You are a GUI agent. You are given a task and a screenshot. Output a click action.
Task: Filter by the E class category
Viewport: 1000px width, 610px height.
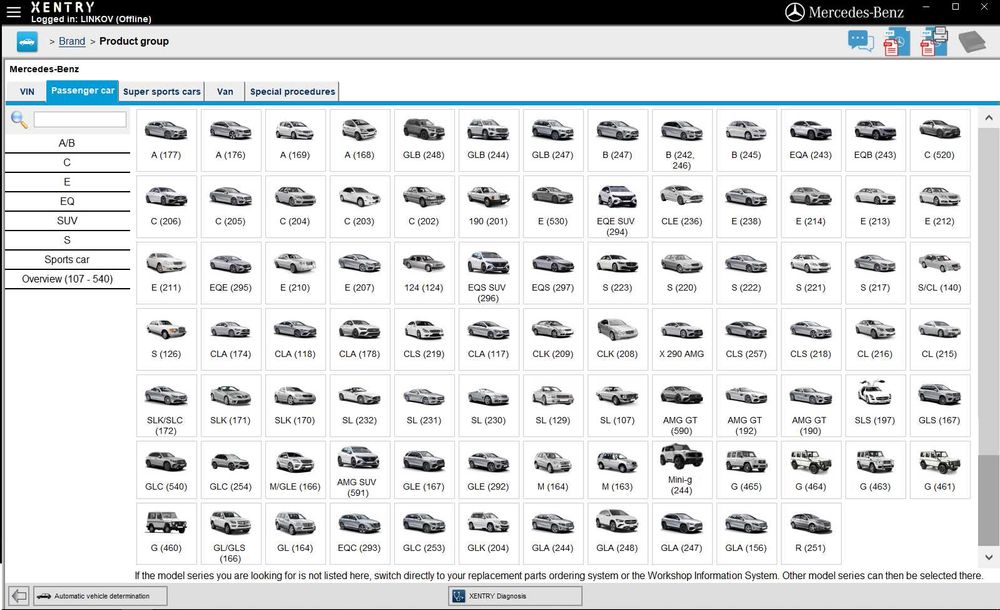click(67, 182)
